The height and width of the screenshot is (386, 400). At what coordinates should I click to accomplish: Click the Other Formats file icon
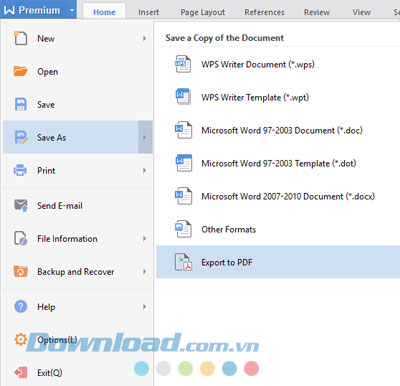tap(183, 229)
